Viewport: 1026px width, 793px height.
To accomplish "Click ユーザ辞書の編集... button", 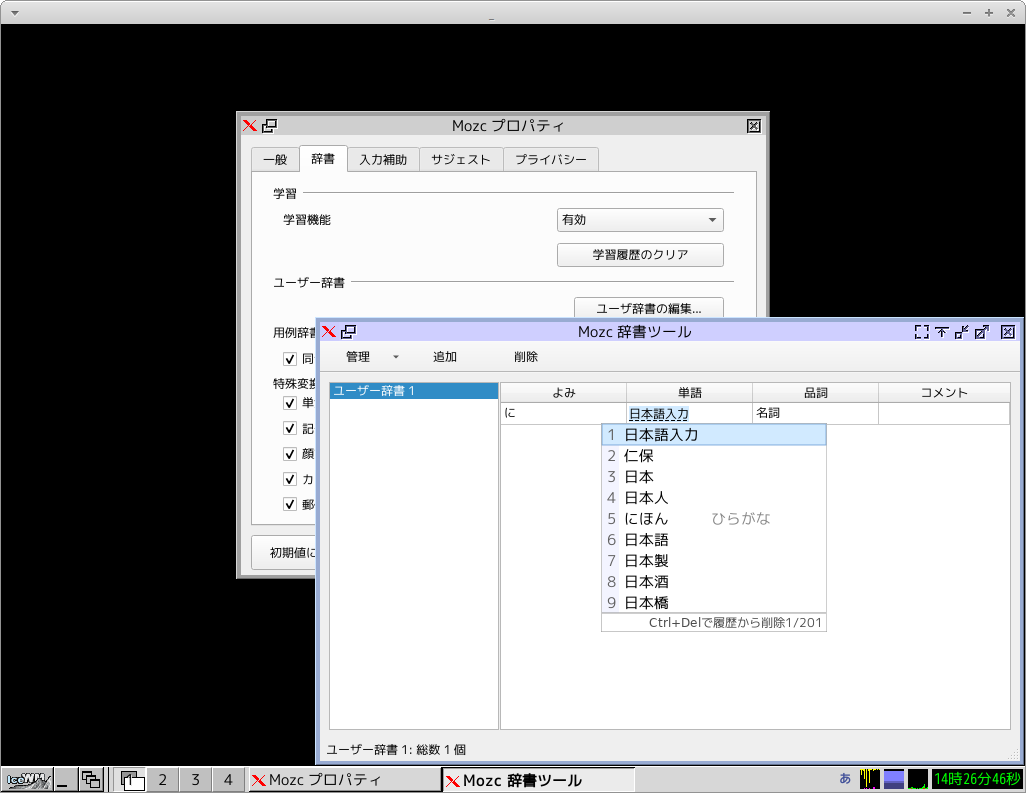I will point(648,308).
